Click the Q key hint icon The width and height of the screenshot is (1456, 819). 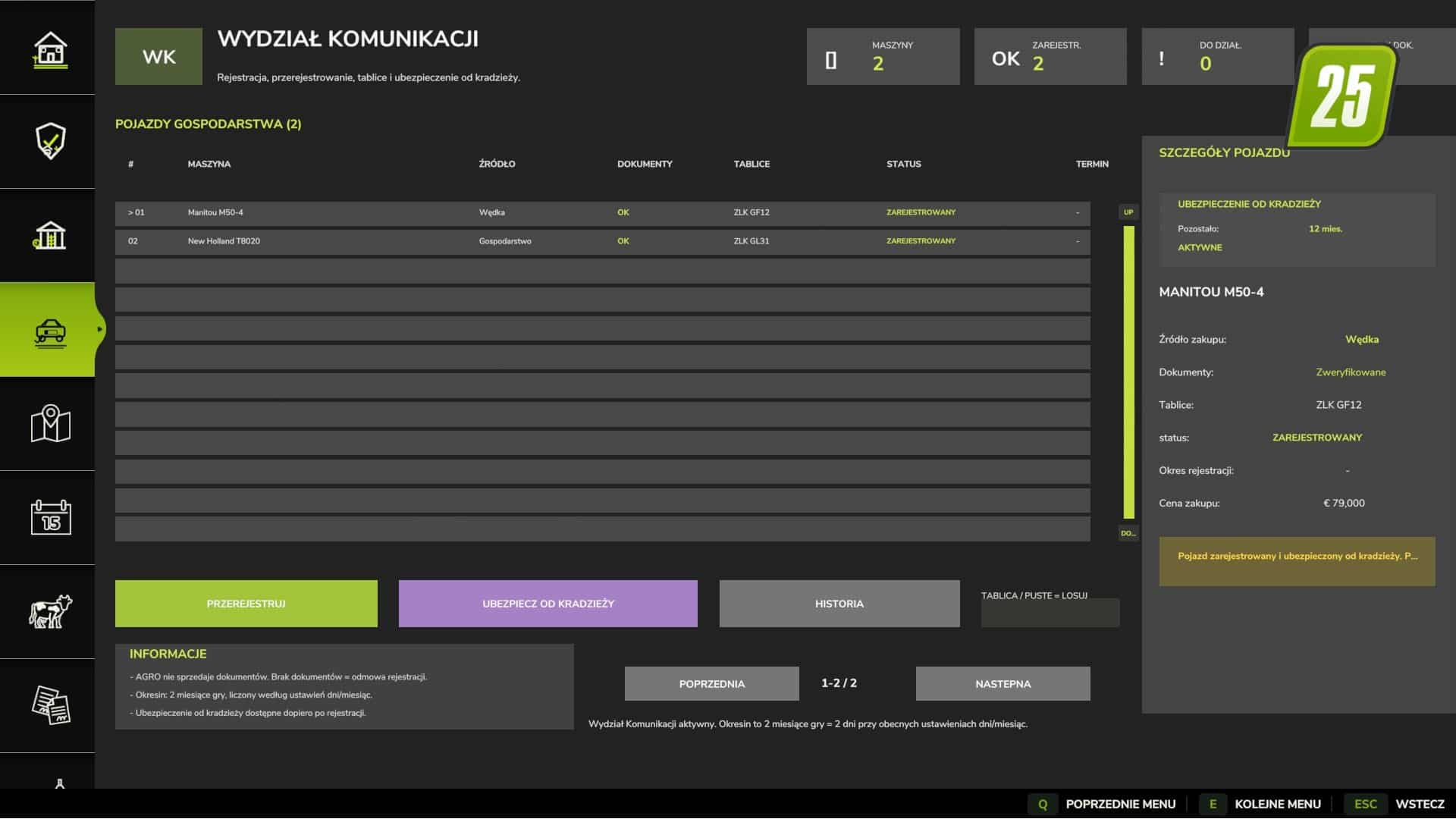1043,804
